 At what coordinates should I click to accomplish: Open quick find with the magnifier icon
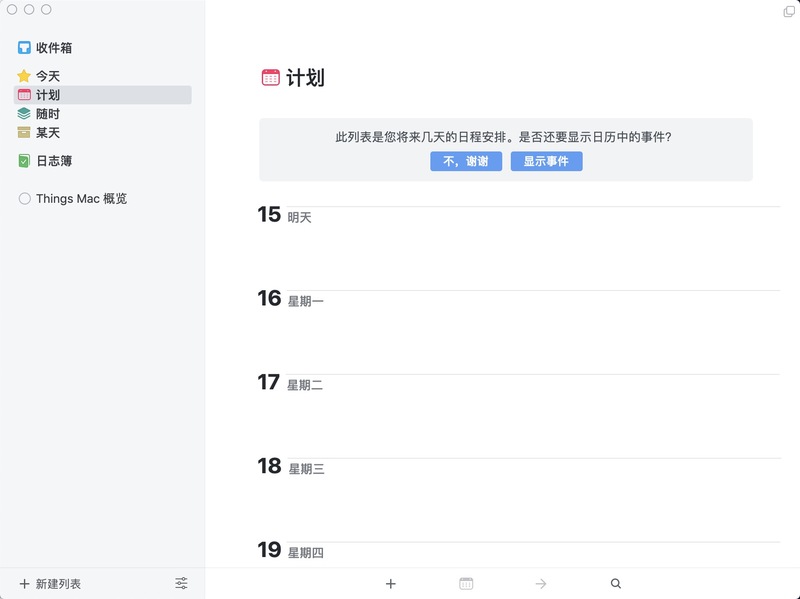coord(616,582)
